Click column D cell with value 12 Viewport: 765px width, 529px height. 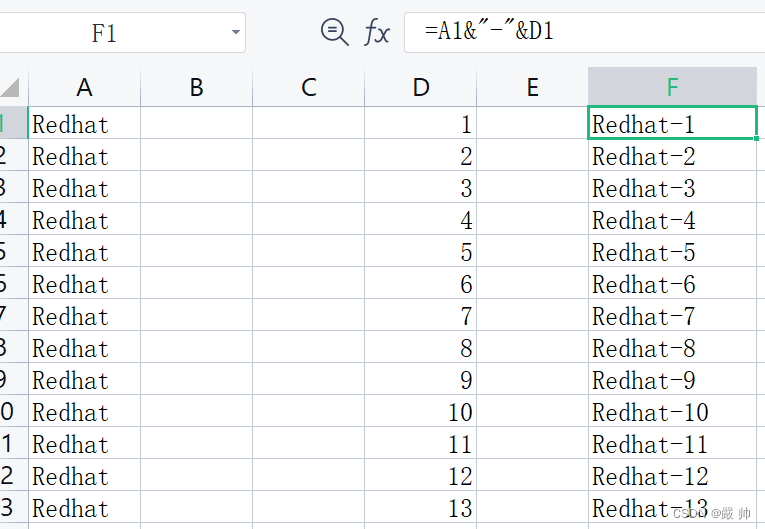[x=421, y=475]
